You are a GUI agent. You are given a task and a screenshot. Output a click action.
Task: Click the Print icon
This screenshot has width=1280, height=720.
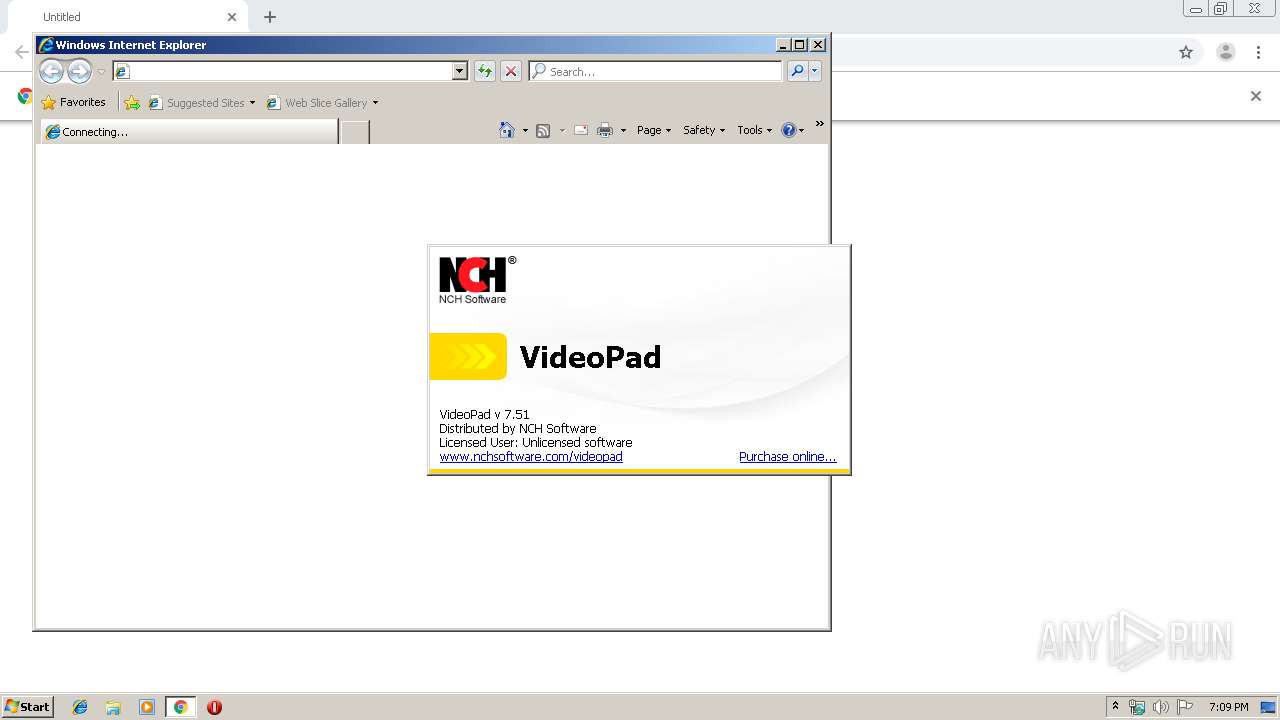(605, 130)
